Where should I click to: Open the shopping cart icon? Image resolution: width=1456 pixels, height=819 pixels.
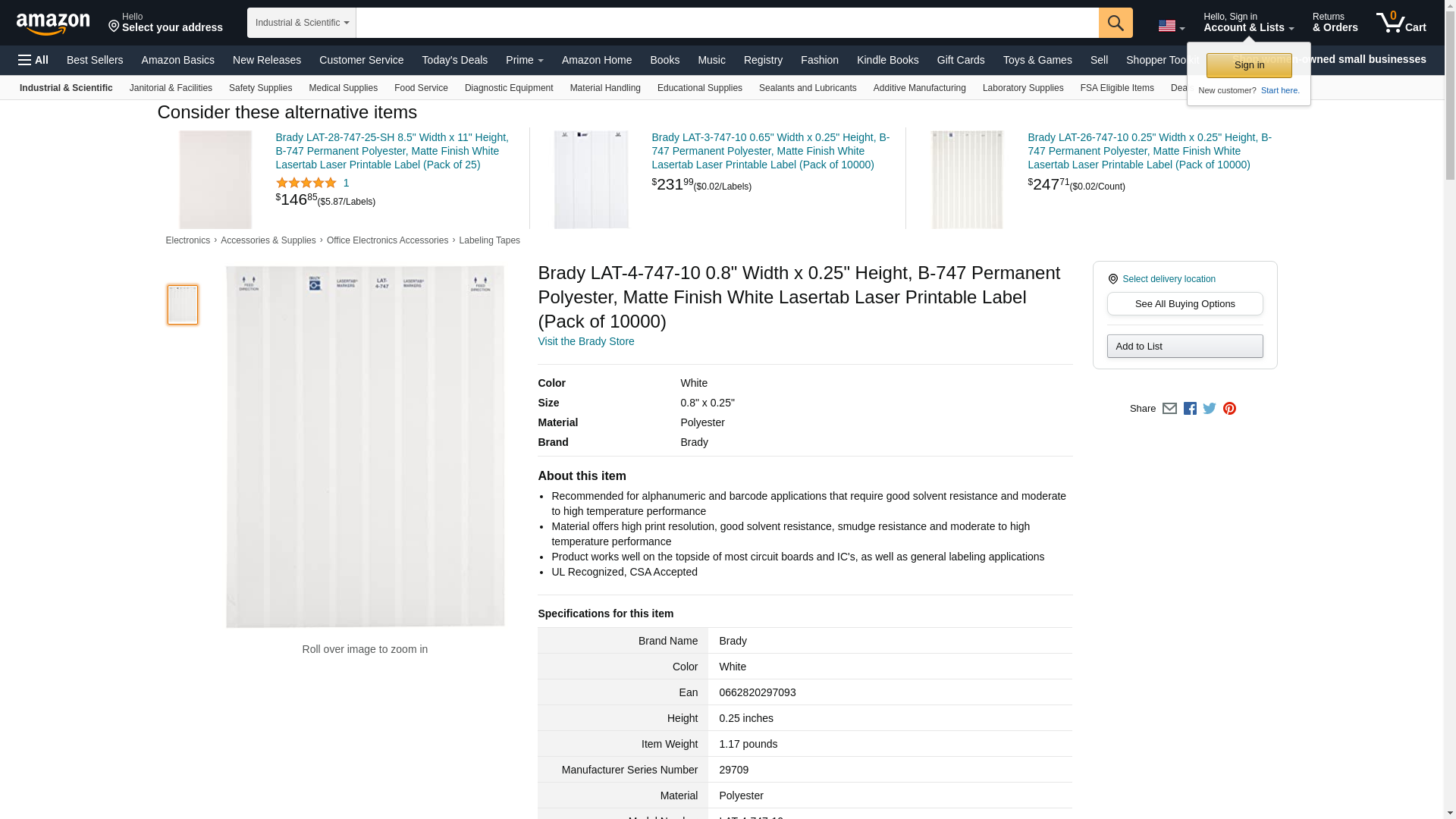click(1400, 23)
